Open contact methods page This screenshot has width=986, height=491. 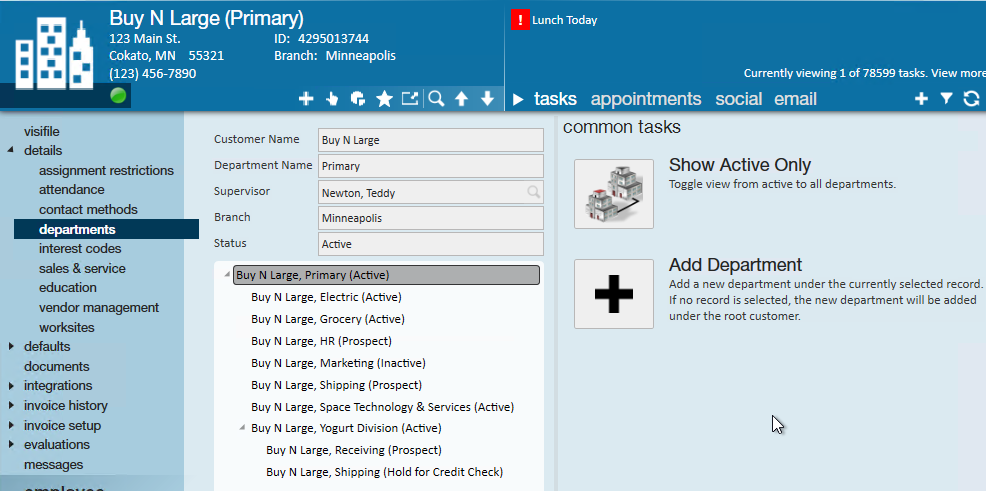pos(88,209)
